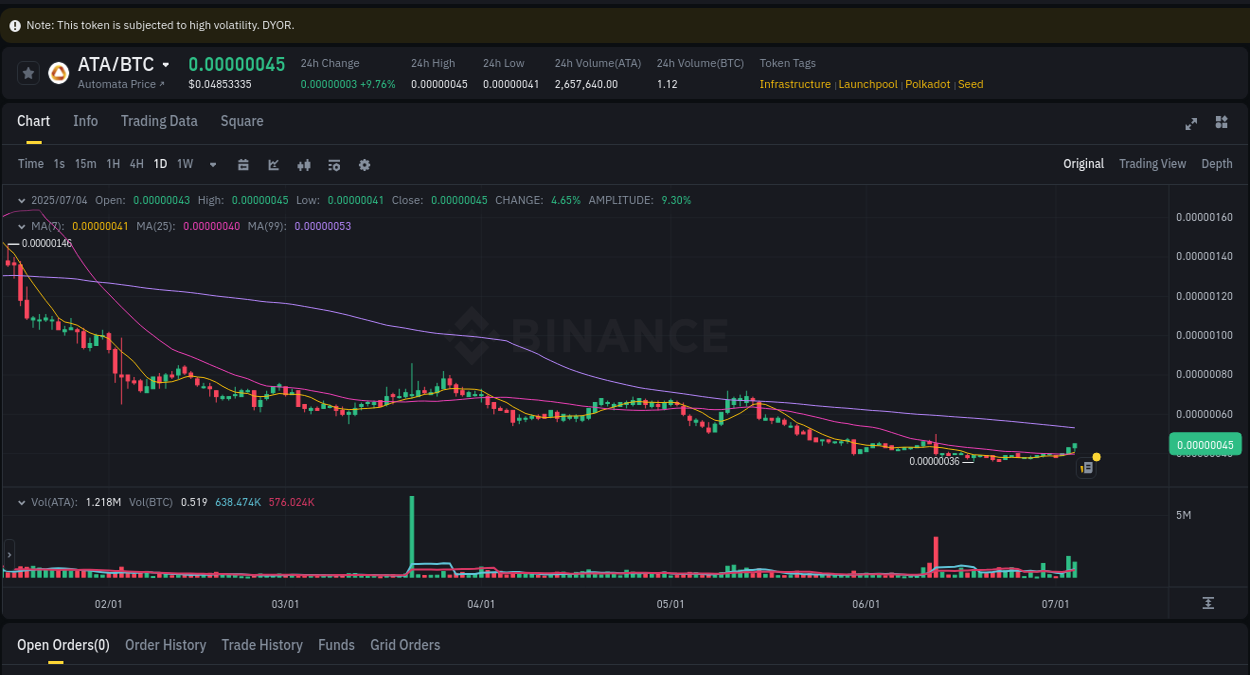Collapse the Vol(ATA) indicator row chevron

(21, 501)
